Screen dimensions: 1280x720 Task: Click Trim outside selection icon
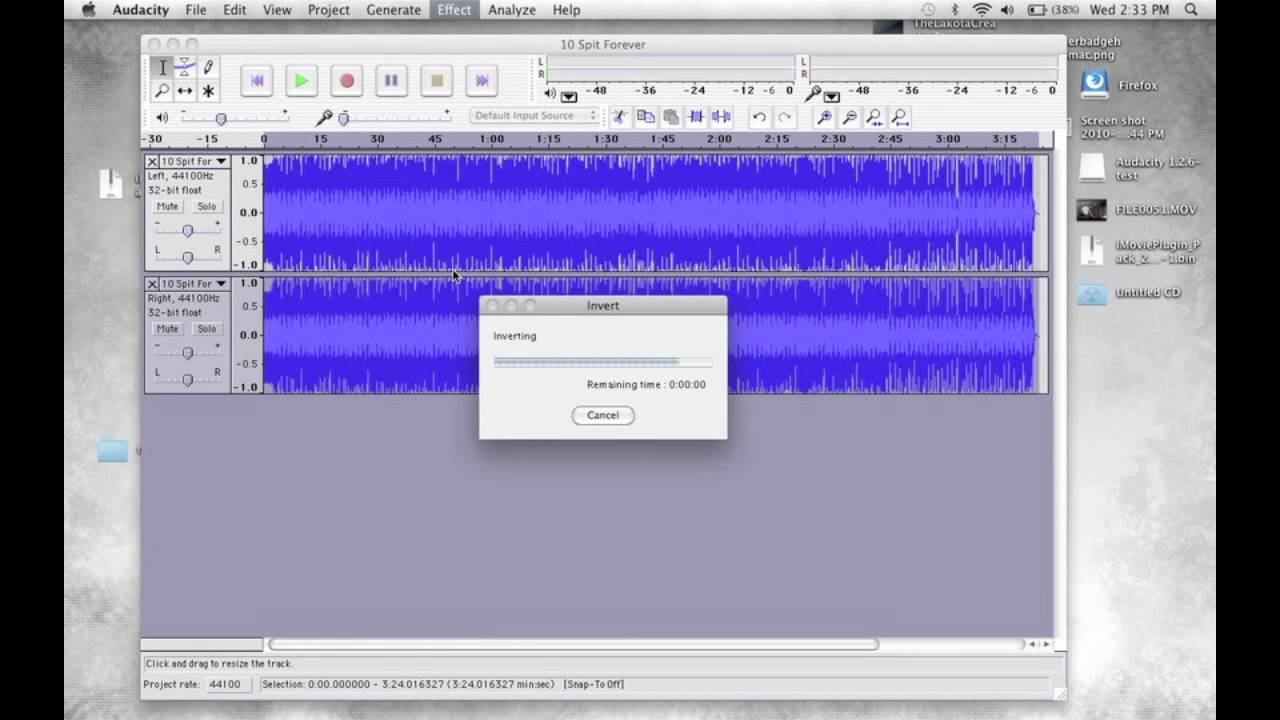(x=696, y=117)
